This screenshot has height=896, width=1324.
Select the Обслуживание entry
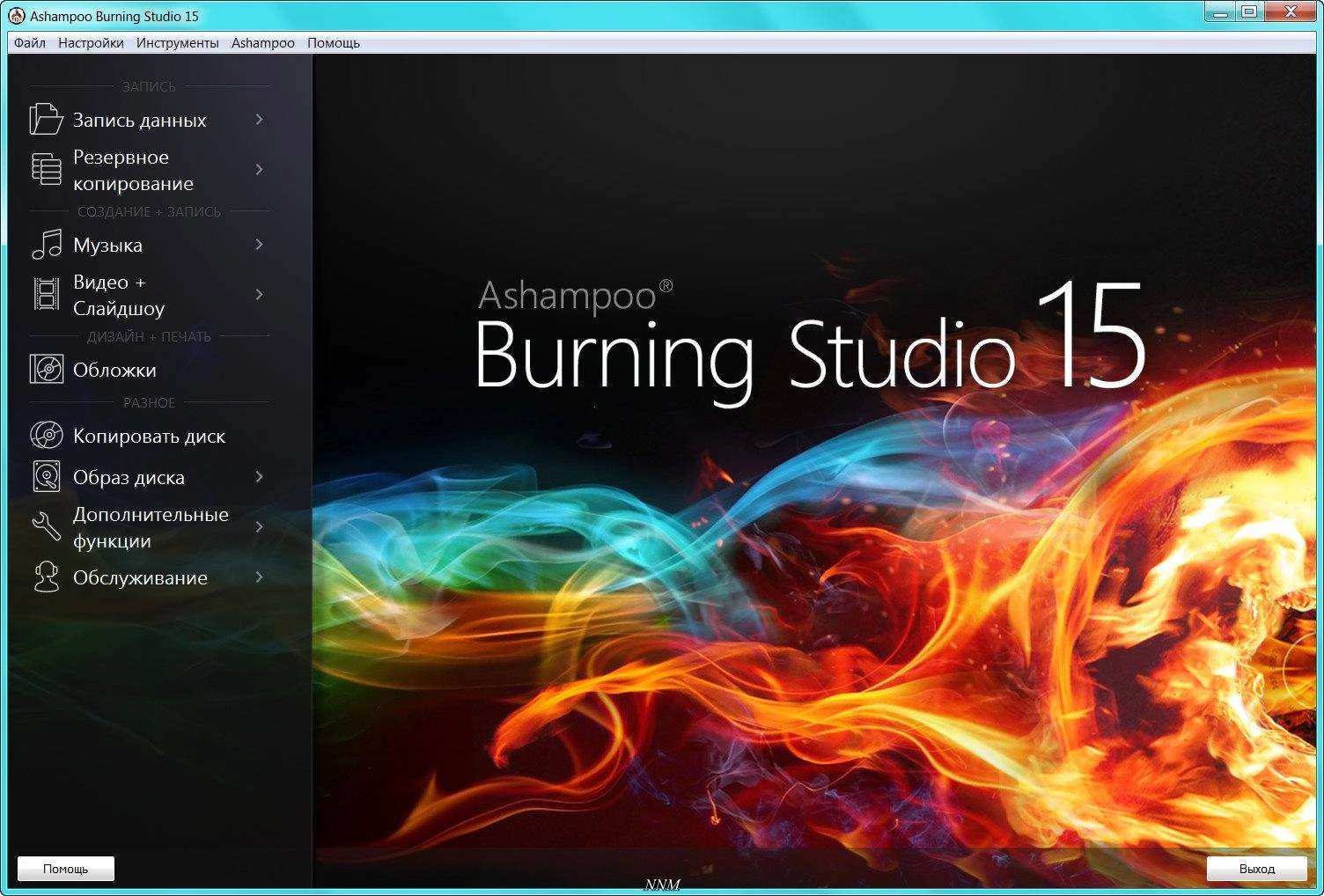[148, 577]
